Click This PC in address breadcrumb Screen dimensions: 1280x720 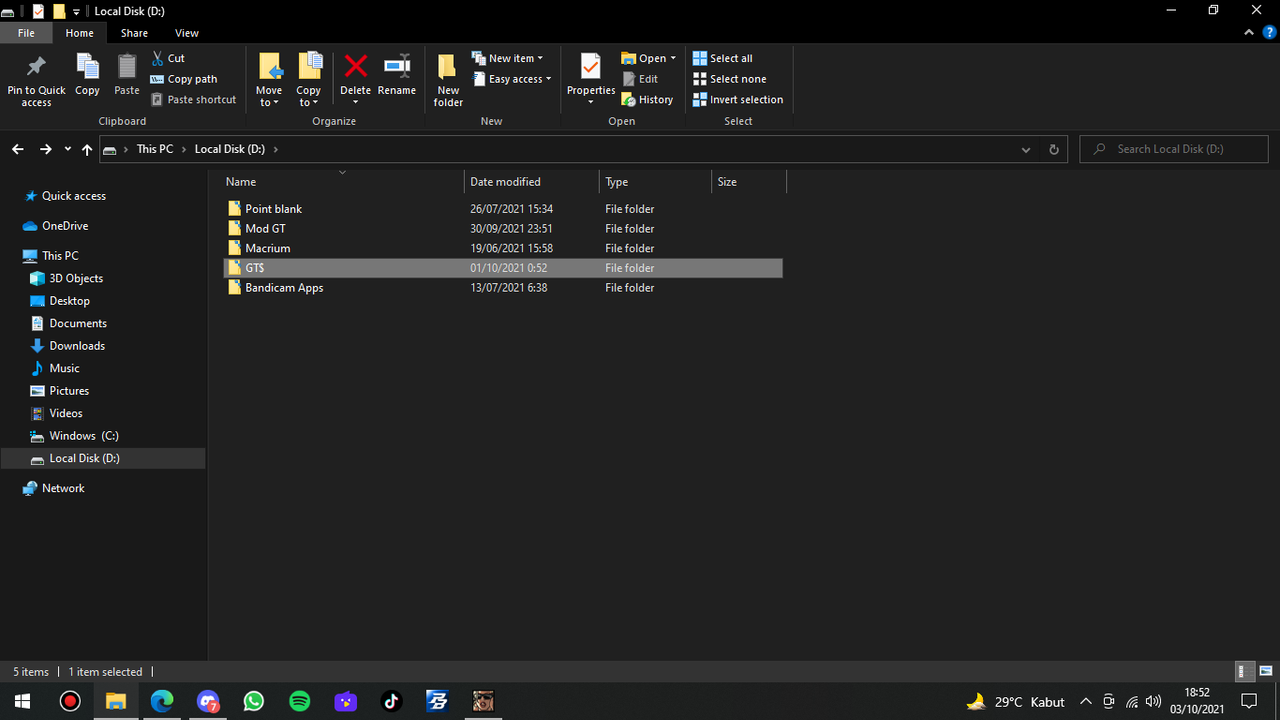[155, 149]
